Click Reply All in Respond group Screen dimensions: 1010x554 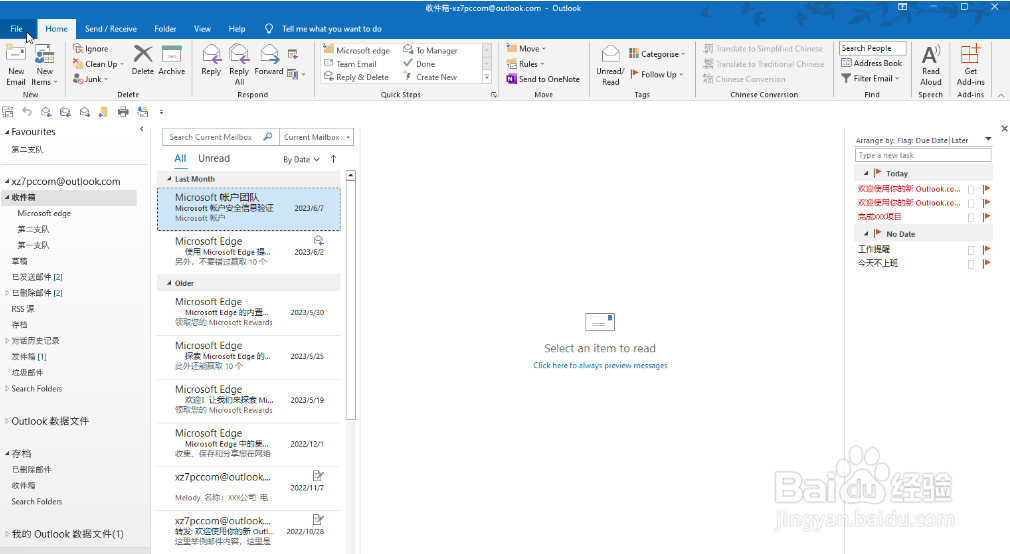239,64
